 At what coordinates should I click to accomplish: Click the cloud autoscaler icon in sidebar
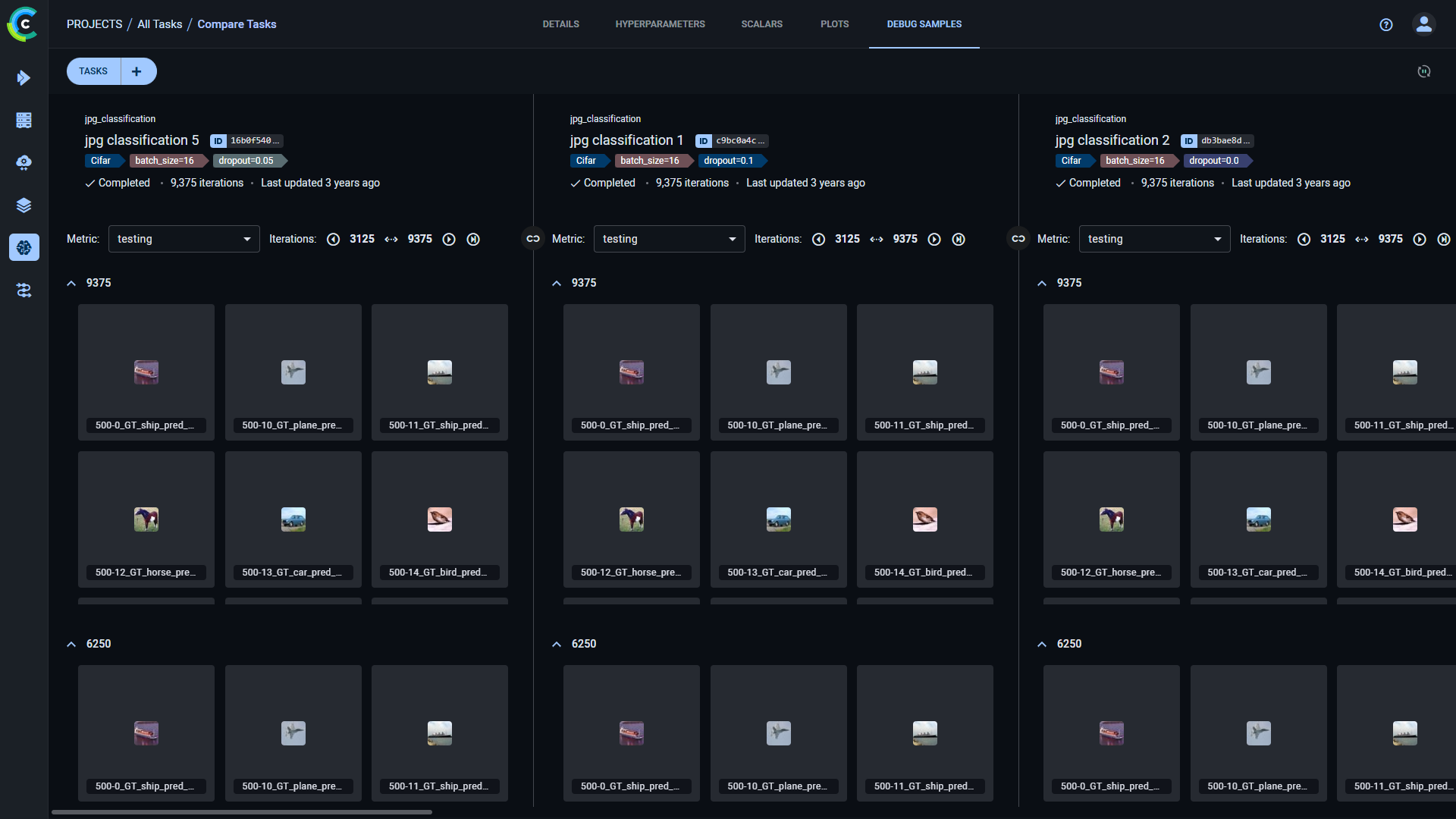[x=24, y=162]
